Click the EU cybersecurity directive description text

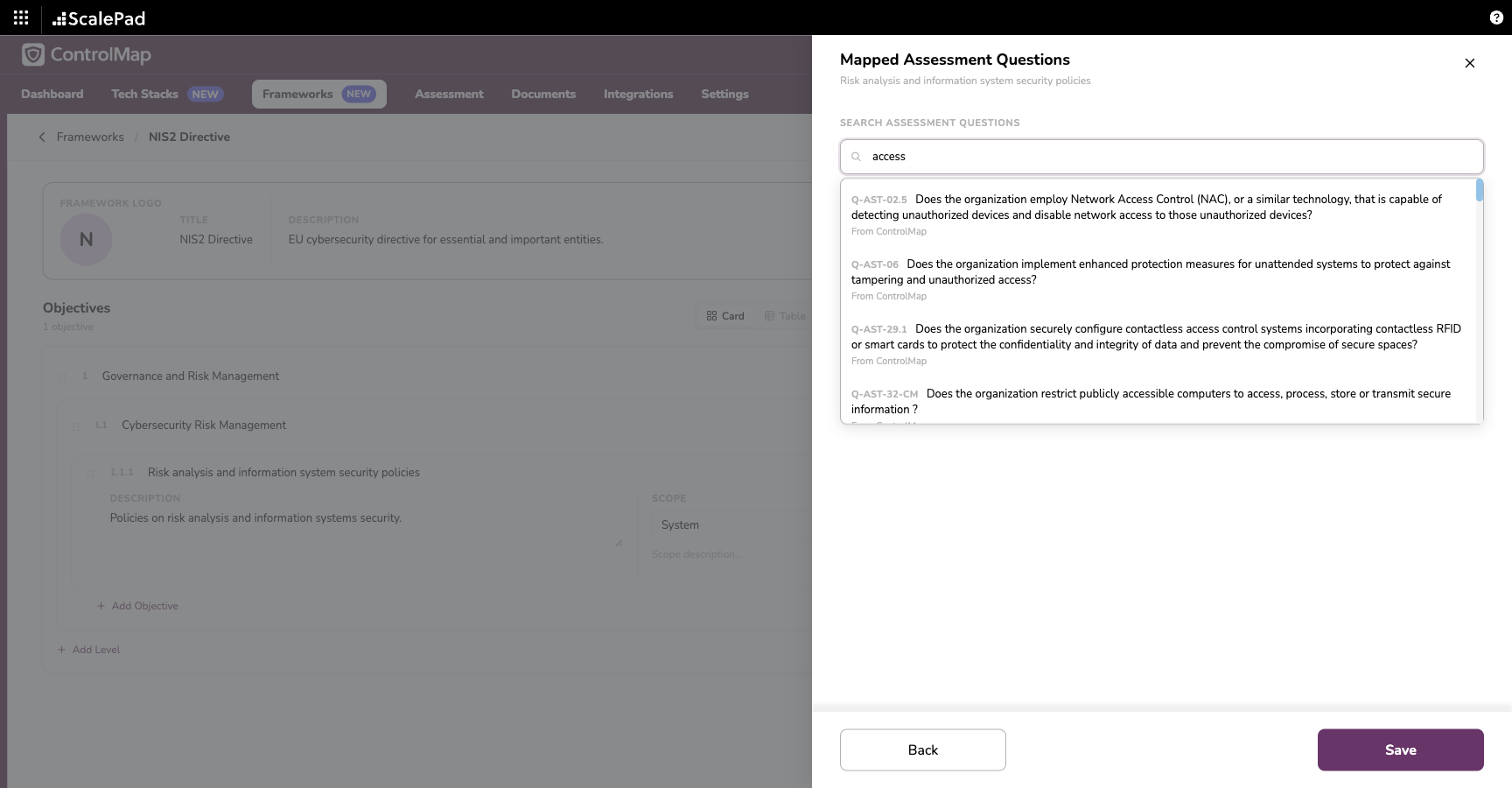446,240
